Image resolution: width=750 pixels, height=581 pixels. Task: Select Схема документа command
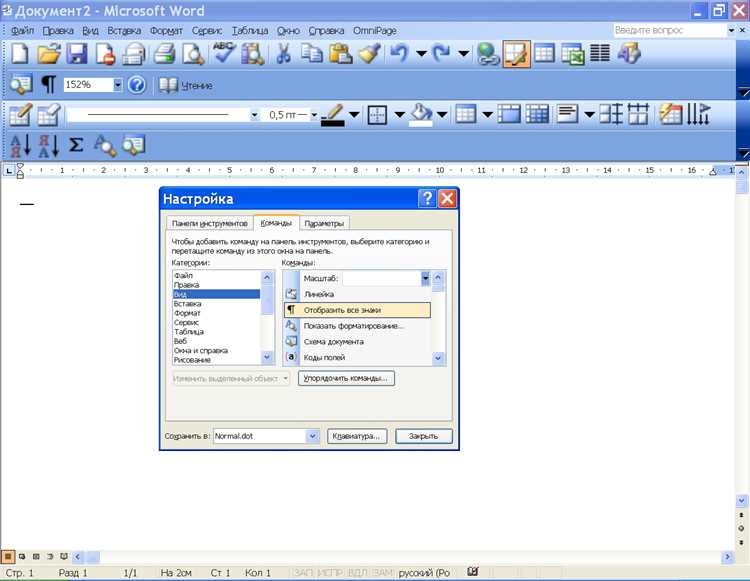357,341
